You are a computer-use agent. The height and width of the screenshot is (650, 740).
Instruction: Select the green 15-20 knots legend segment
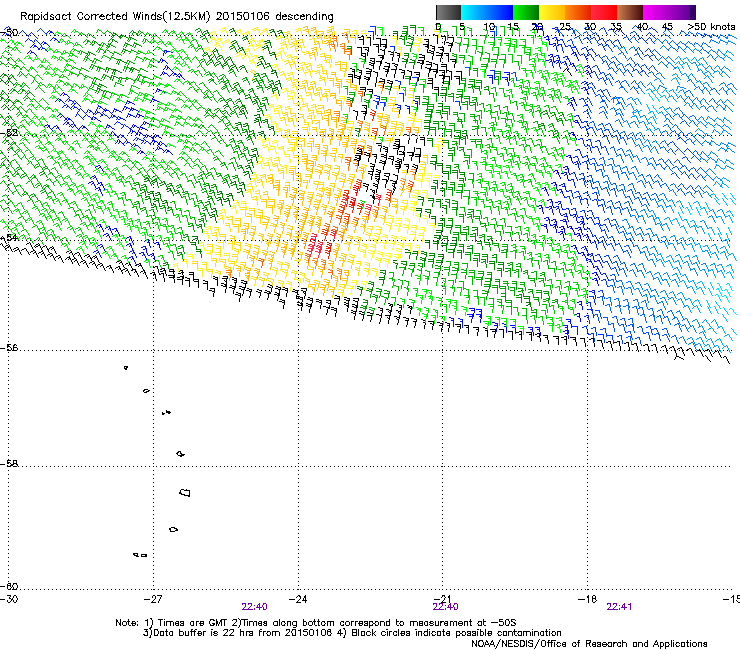coord(526,12)
